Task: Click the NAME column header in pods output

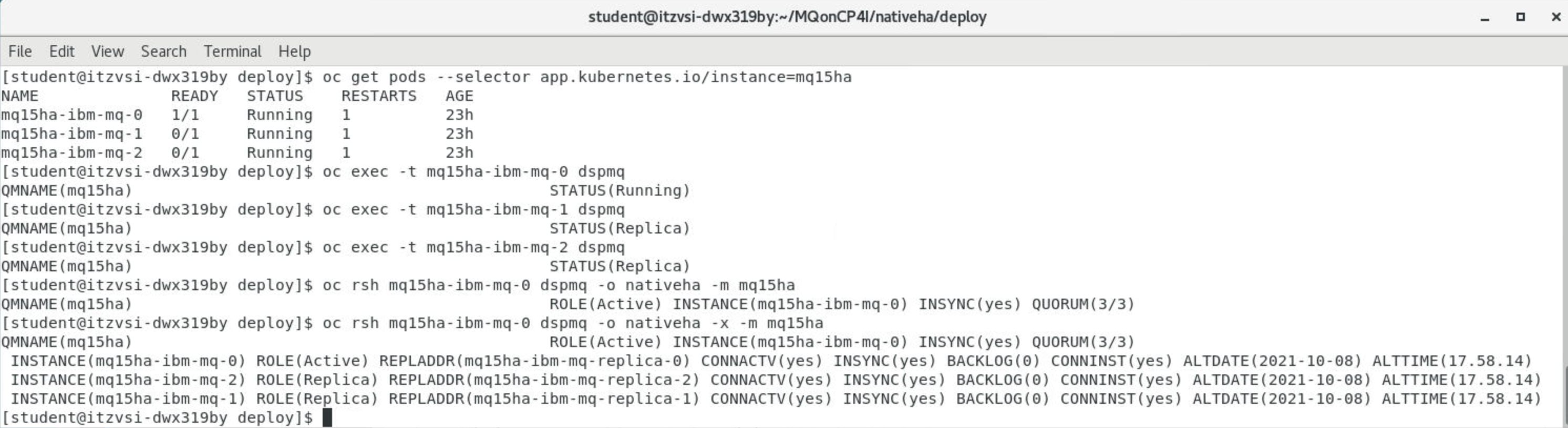Action: [x=19, y=96]
